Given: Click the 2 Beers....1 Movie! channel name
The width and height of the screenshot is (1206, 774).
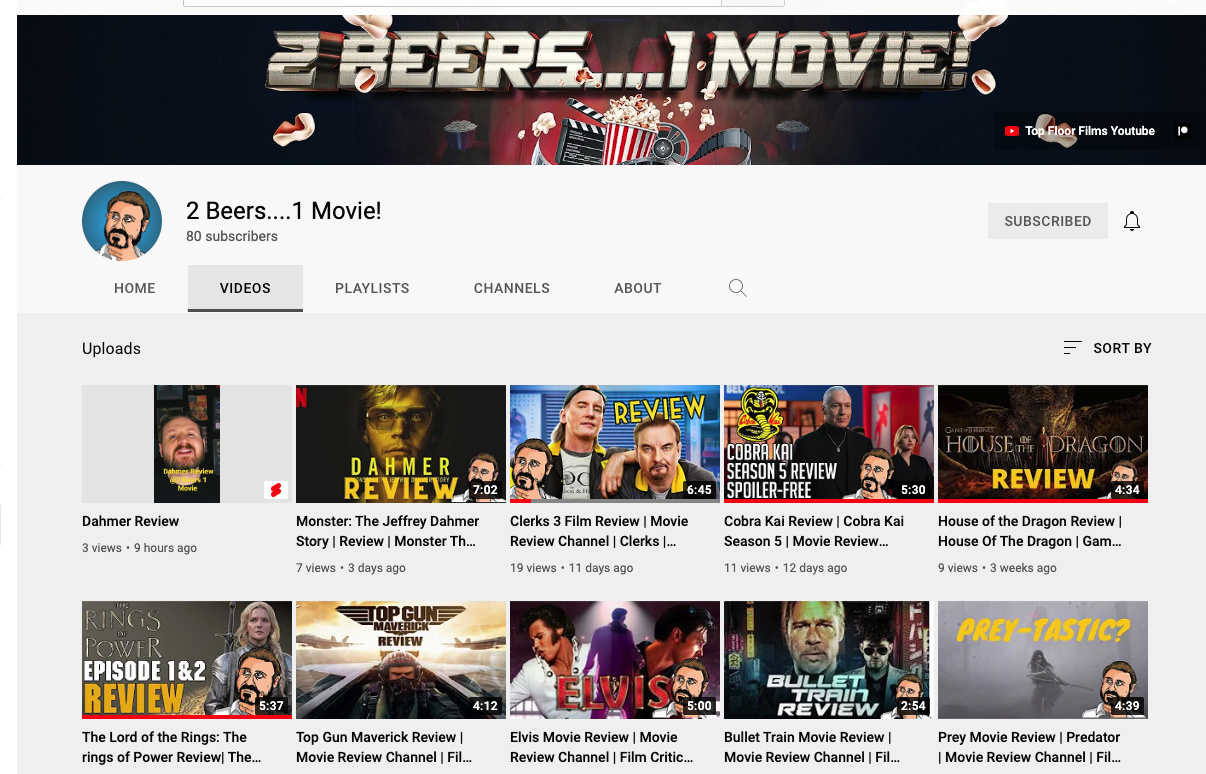Looking at the screenshot, I should point(284,211).
